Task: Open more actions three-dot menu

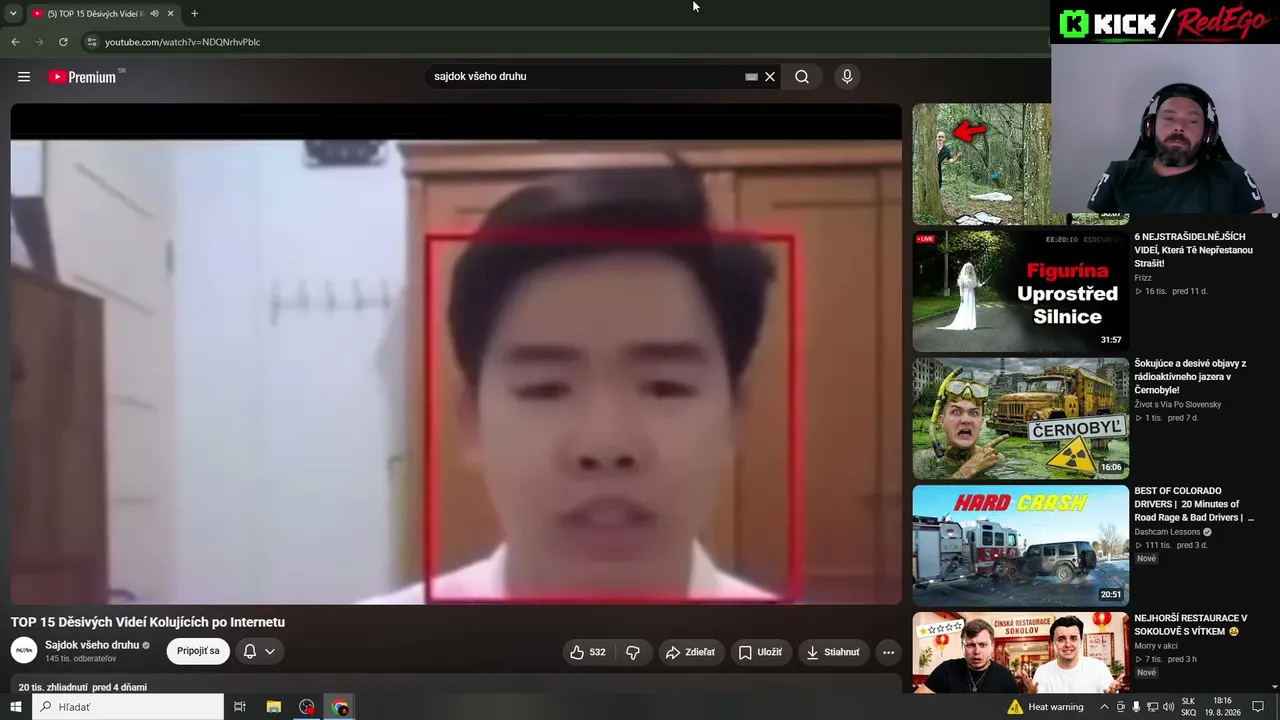Action: click(888, 652)
